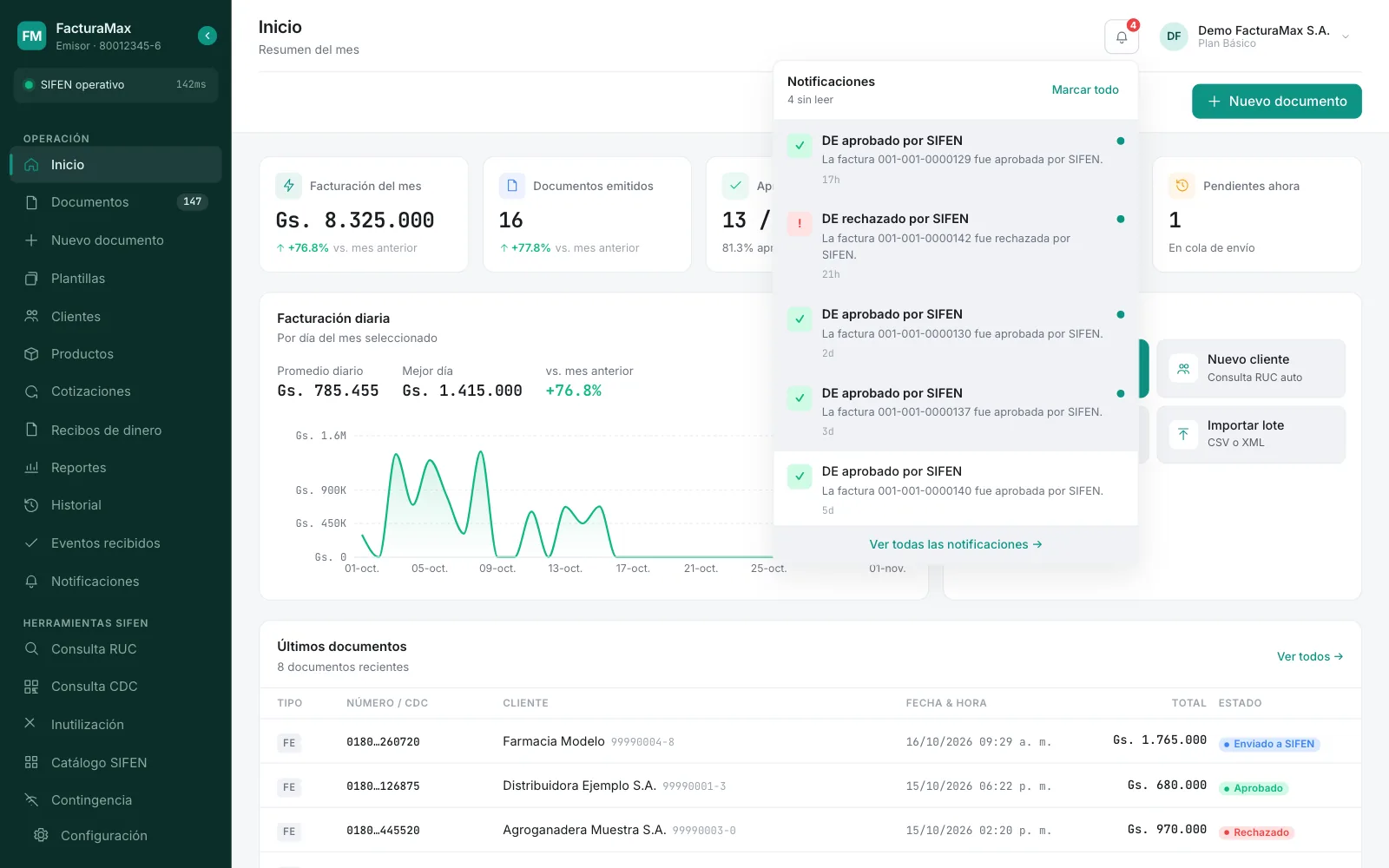
Task: Click the Ver todos documents link
Action: (1310, 656)
